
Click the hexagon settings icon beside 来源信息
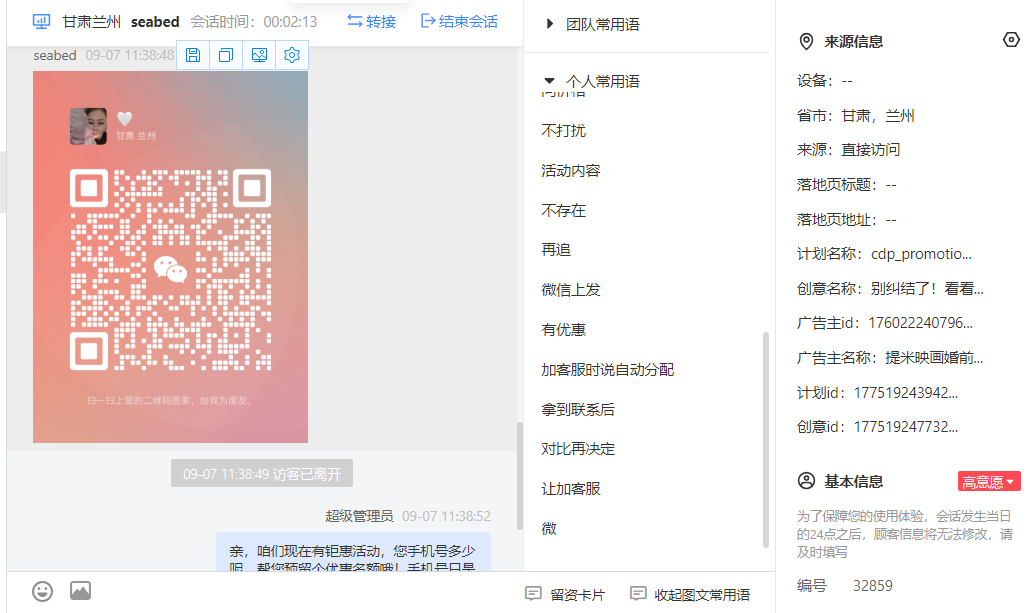[x=1011, y=40]
